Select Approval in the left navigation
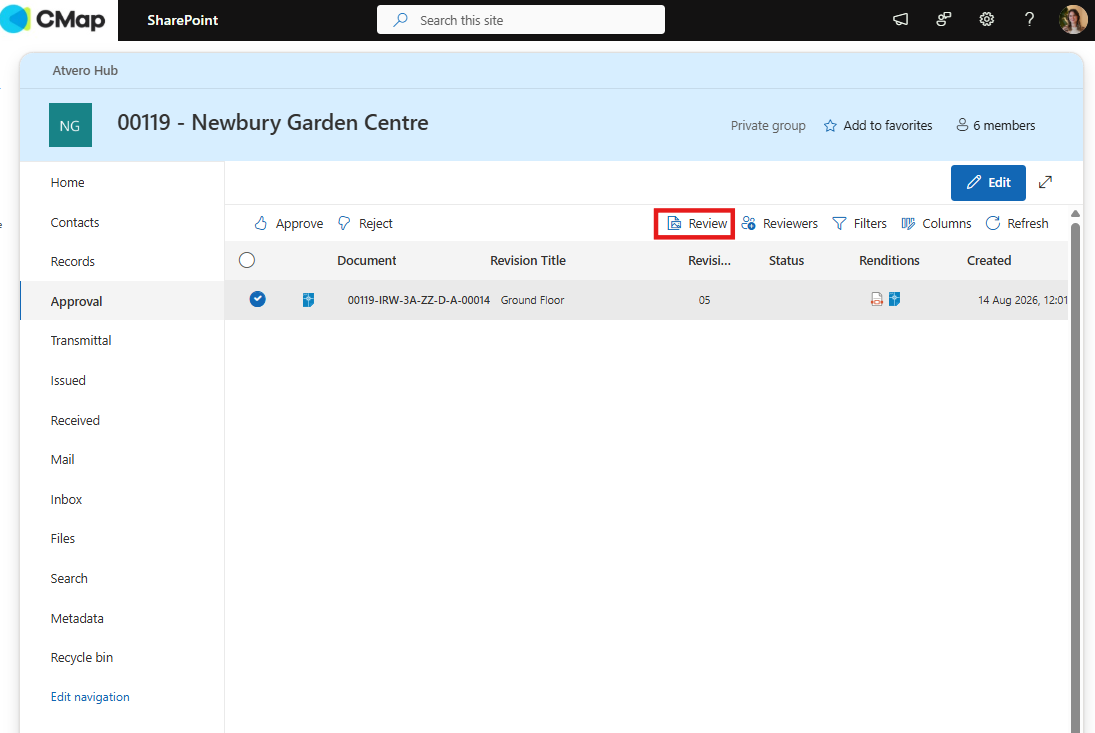Viewport: 1095px width, 733px height. 76,302
